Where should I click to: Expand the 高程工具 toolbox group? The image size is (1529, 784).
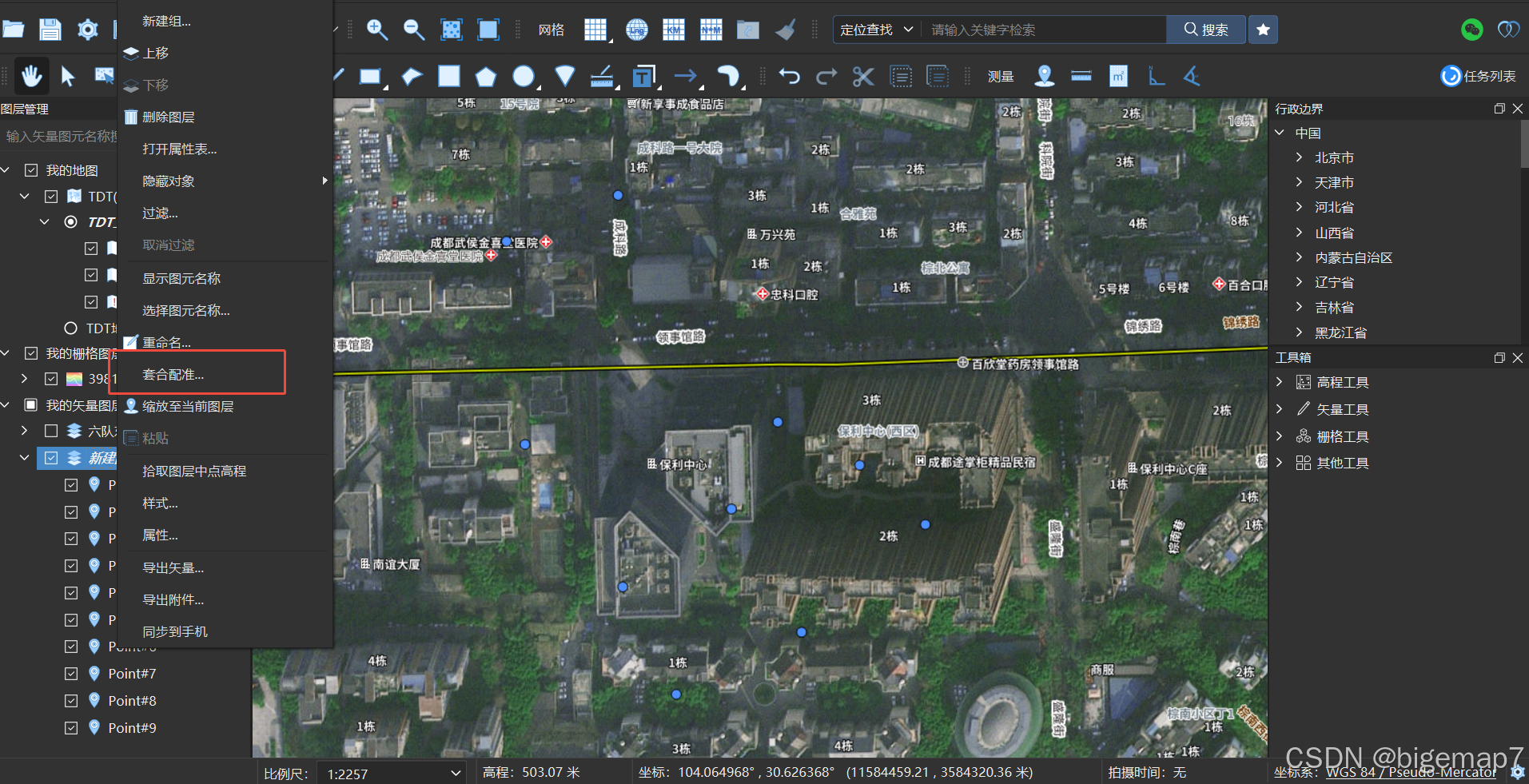tap(1280, 382)
